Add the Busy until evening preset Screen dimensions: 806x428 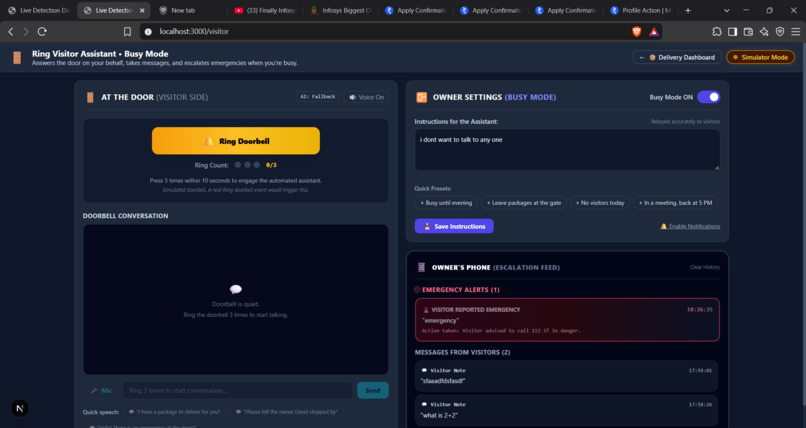[x=446, y=203]
